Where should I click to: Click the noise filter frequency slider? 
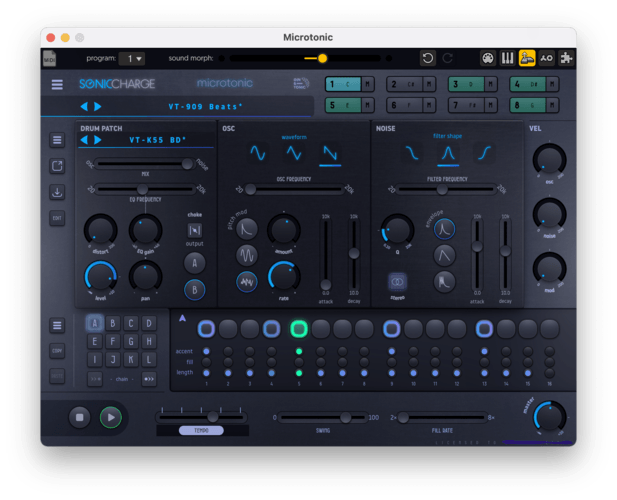point(446,190)
